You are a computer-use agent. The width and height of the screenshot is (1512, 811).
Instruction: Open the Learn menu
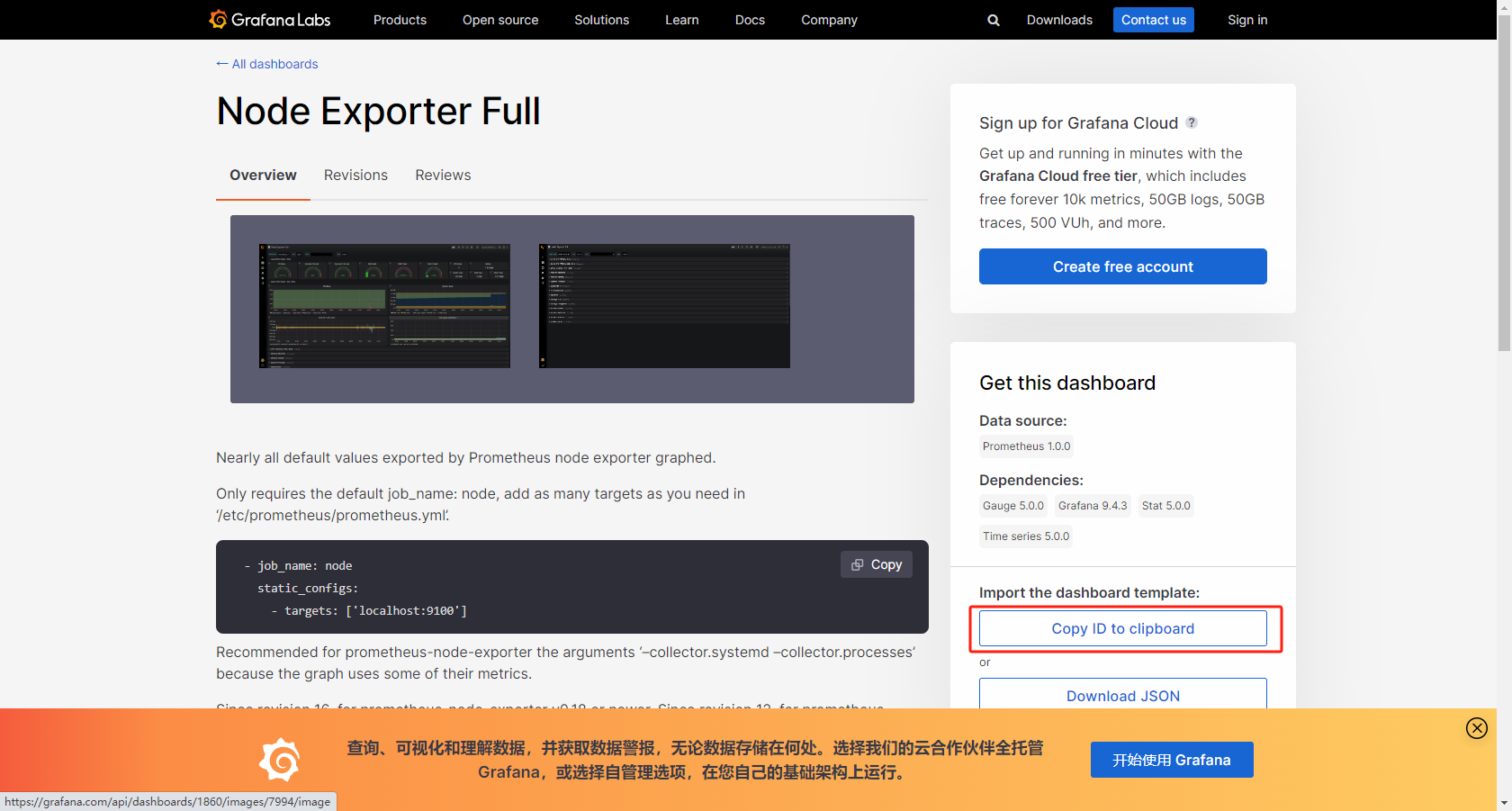click(x=682, y=20)
